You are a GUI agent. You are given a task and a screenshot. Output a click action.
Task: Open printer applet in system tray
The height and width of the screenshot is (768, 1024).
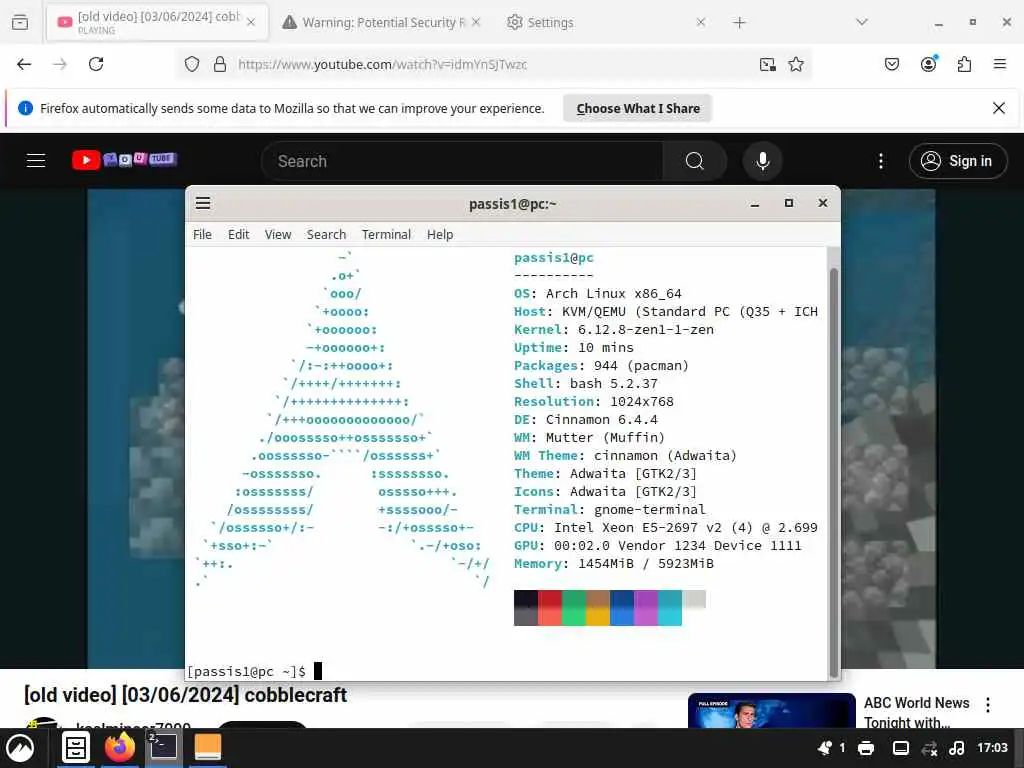click(x=866, y=748)
